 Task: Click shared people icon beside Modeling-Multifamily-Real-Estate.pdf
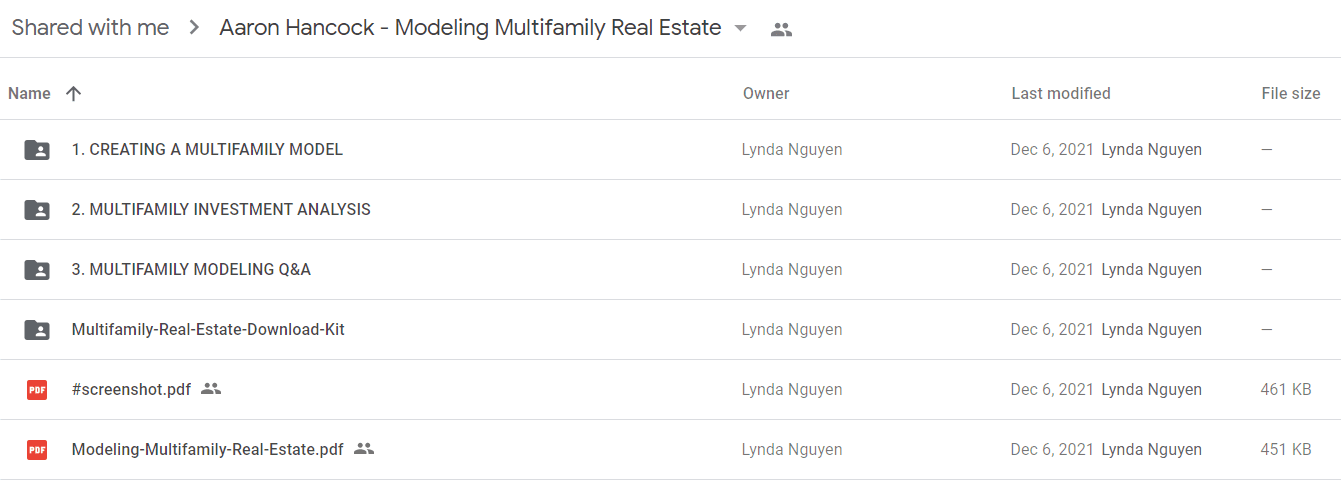coord(364,449)
